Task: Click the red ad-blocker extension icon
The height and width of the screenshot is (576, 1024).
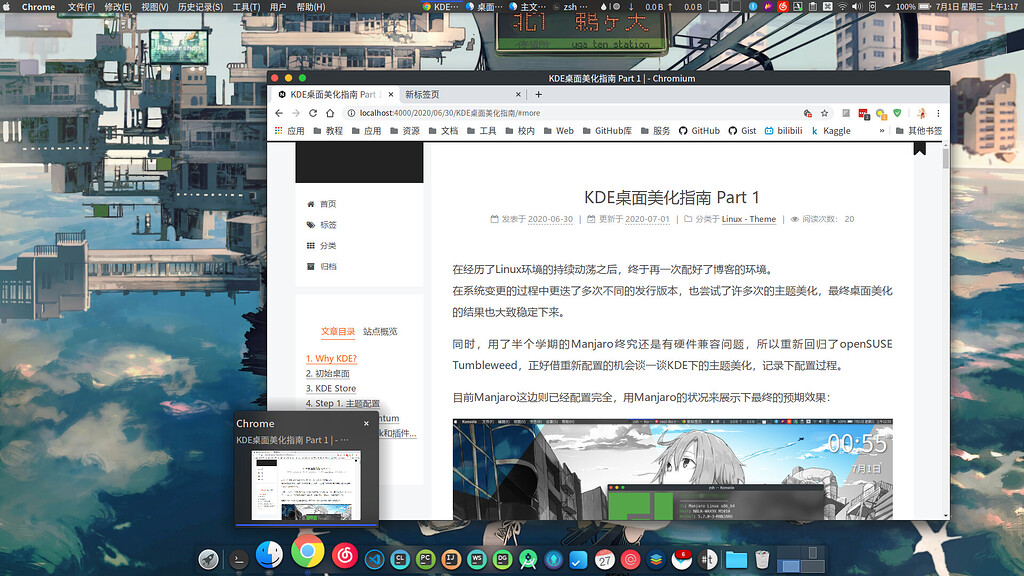Action: (x=864, y=114)
